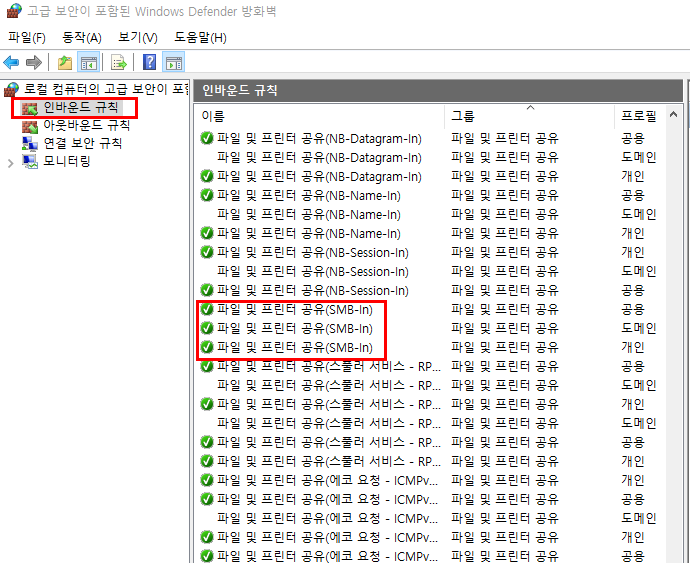Select 연결 보안 규칙 in the tree
Screen dimensions: 690x563
[x=82, y=144]
